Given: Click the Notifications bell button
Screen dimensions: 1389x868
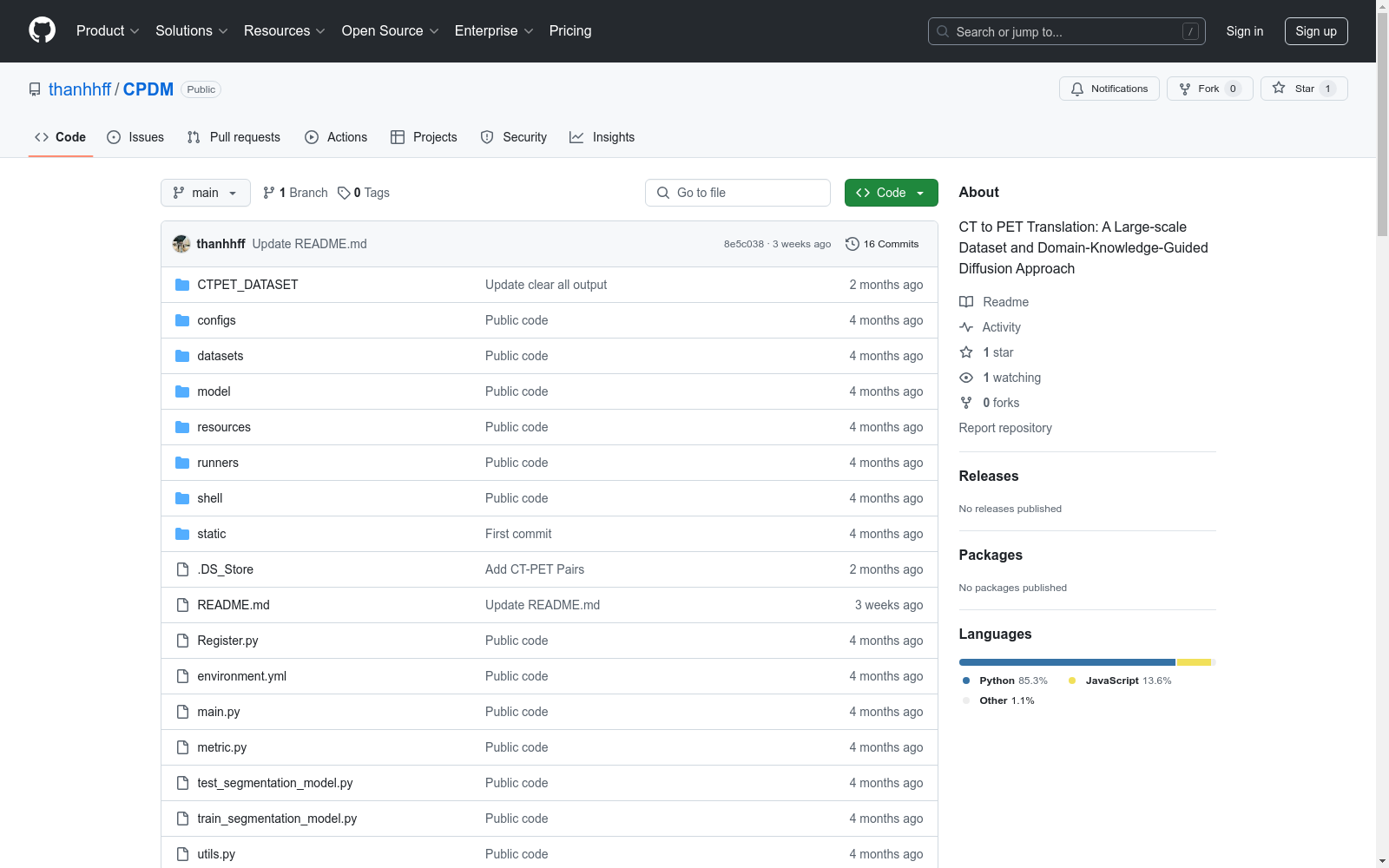Looking at the screenshot, I should (x=1109, y=89).
